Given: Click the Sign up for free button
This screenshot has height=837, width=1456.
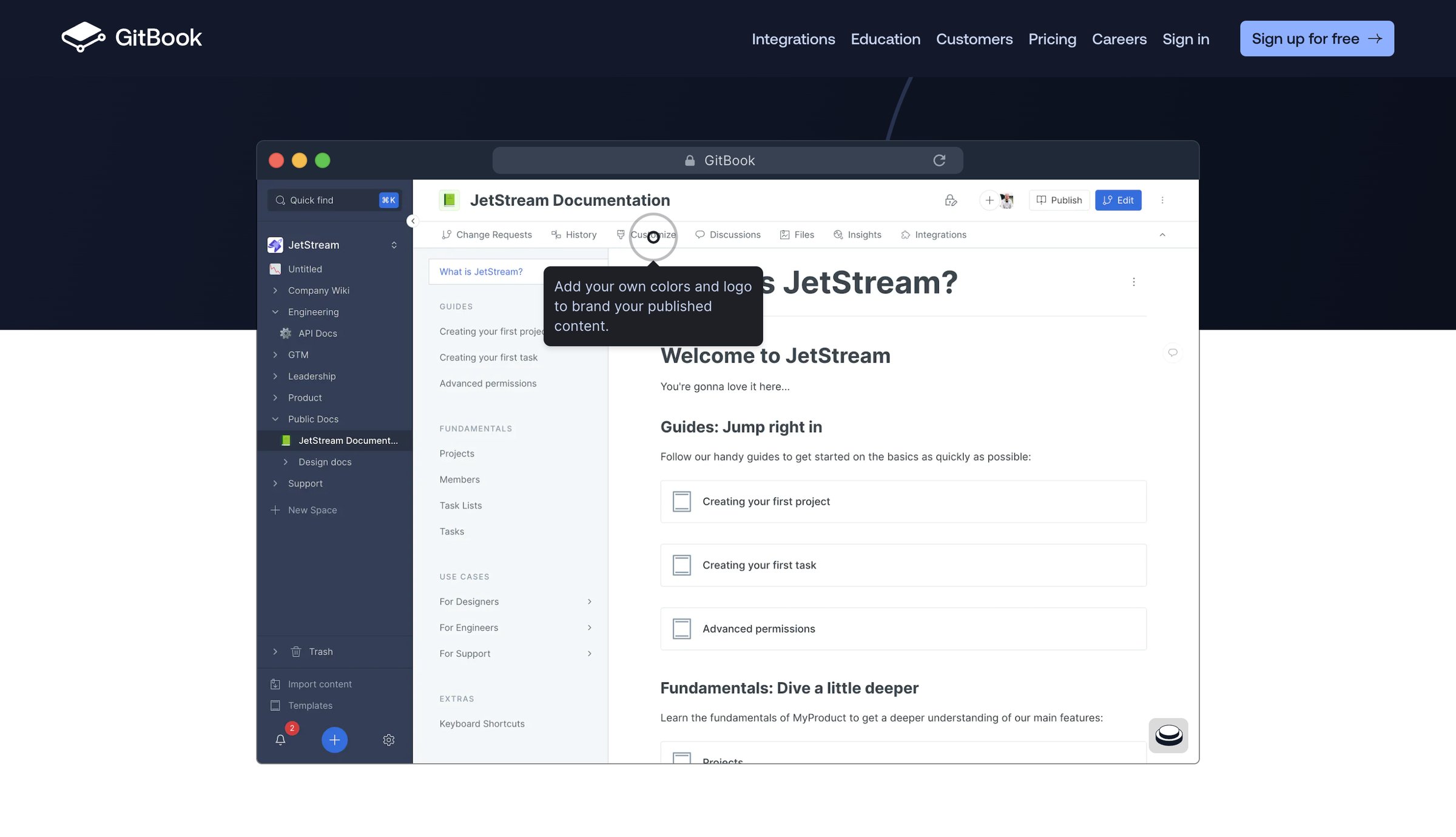Looking at the screenshot, I should point(1316,39).
